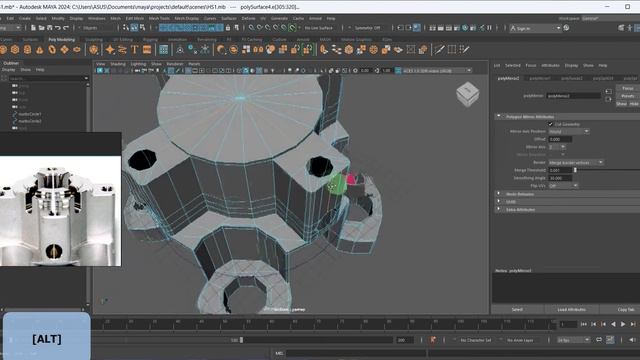Click the Mirror shelf icon
The height and width of the screenshot is (360, 640).
tap(258, 50)
